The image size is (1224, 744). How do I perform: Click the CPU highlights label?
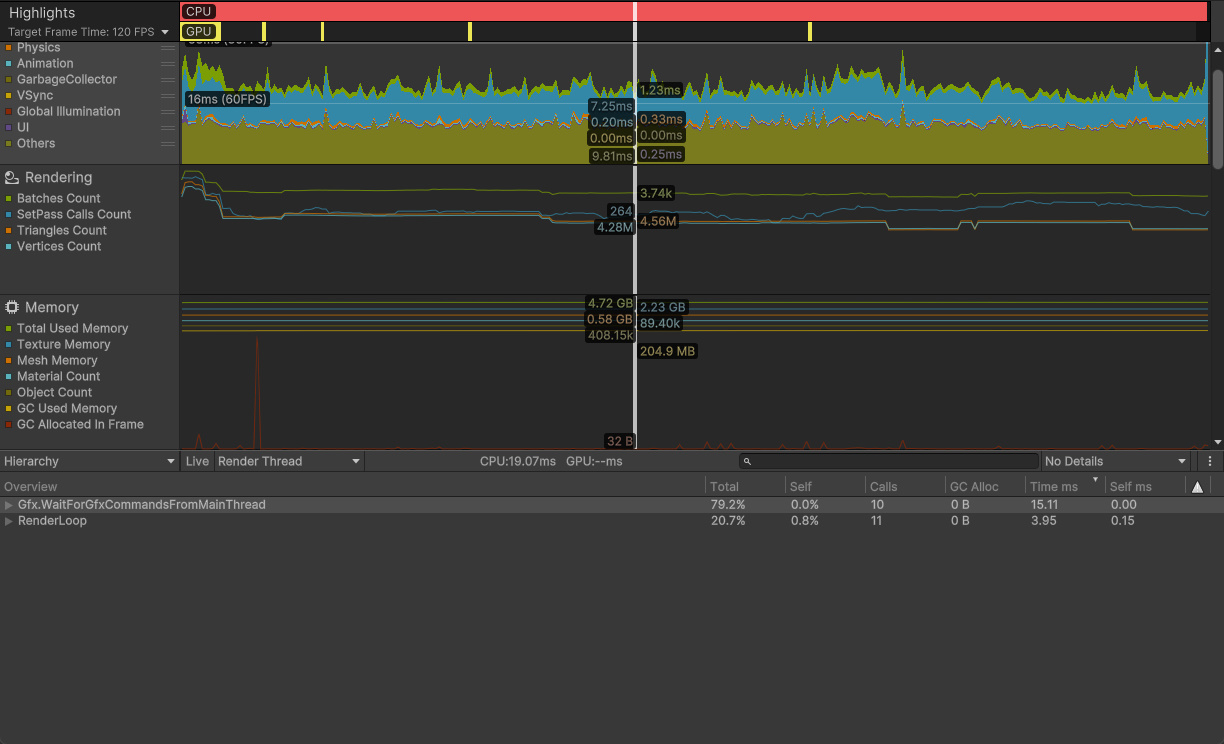click(199, 11)
